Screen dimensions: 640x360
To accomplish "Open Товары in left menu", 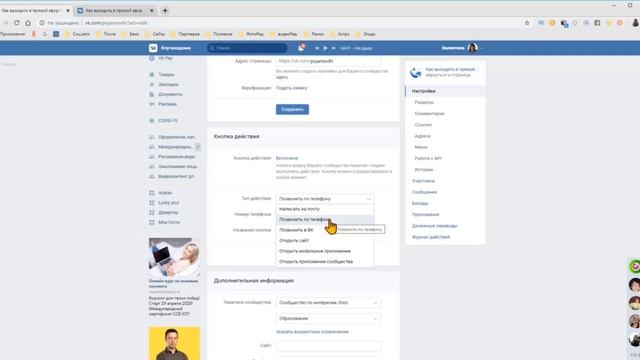I will tap(166, 75).
